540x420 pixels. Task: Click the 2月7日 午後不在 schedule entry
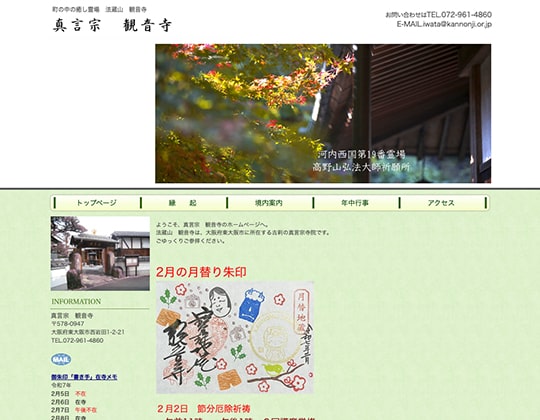click(74, 410)
